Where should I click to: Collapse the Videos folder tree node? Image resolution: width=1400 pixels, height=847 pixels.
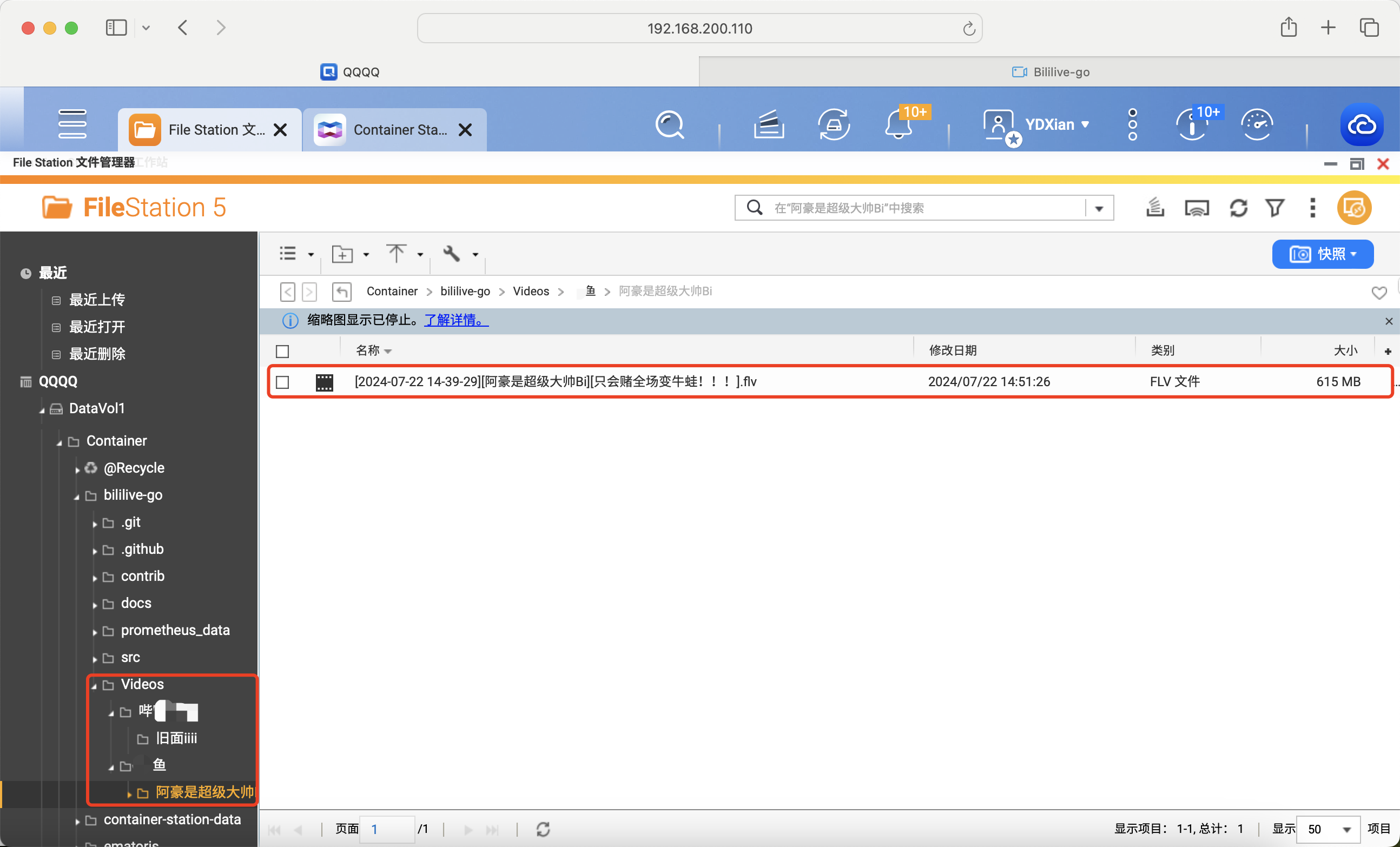tap(94, 686)
